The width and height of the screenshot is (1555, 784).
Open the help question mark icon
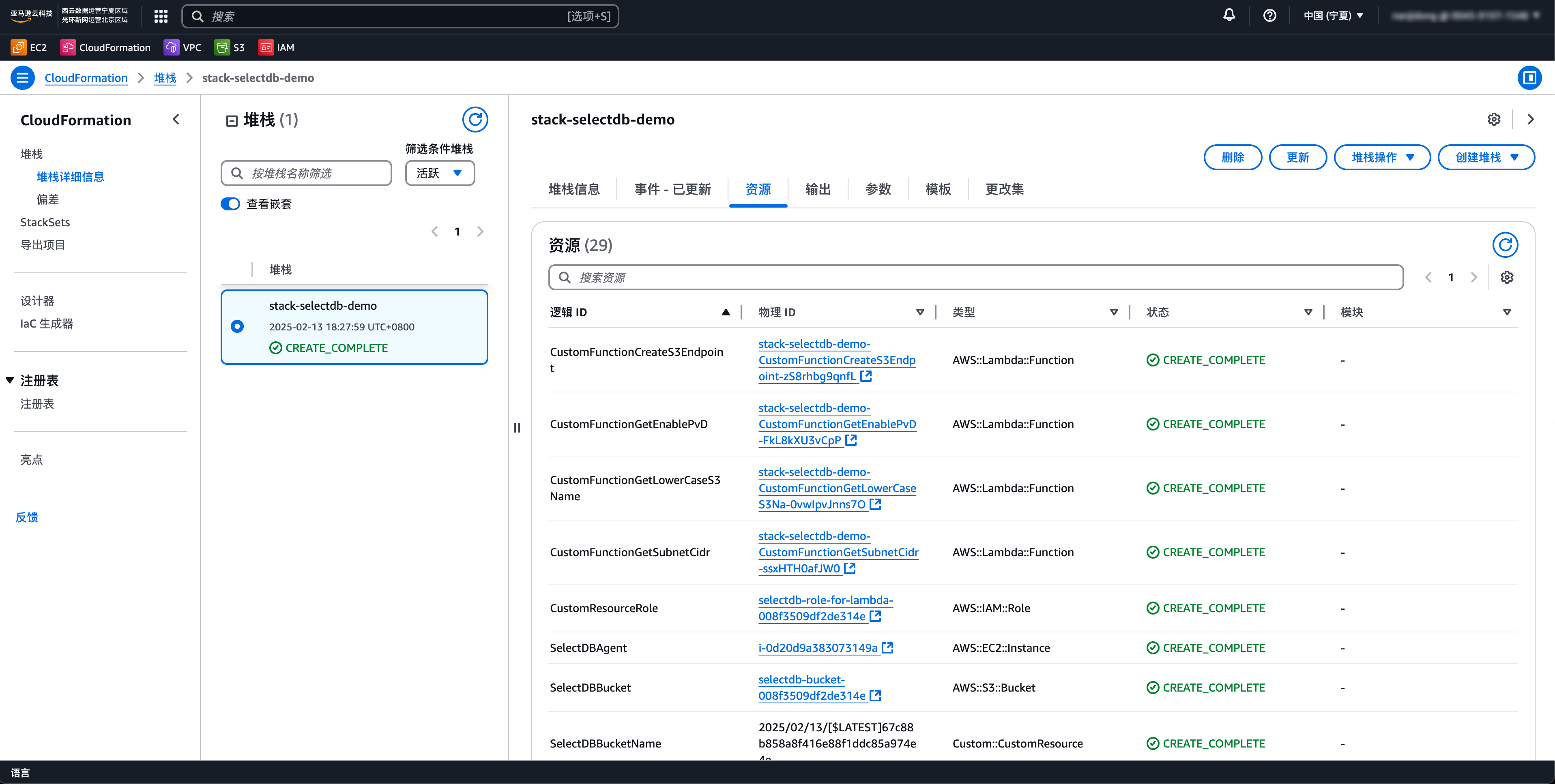(1269, 16)
